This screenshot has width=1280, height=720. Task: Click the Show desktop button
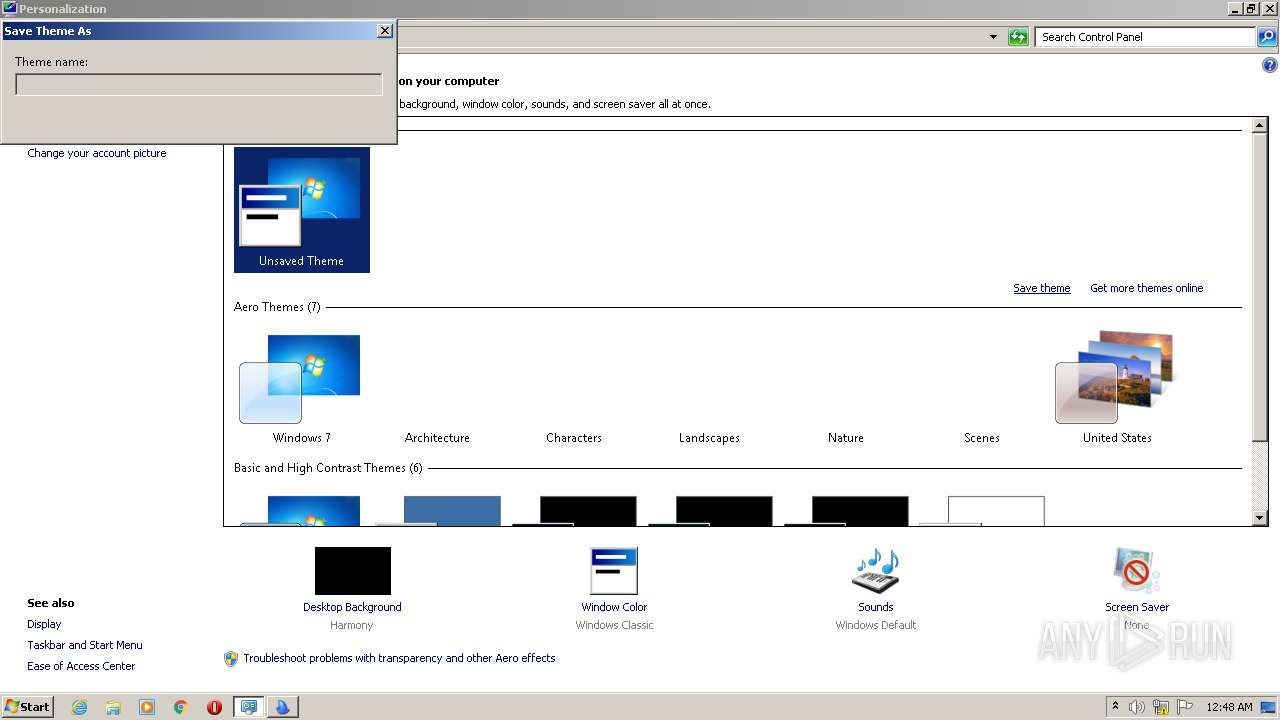click(x=1269, y=707)
